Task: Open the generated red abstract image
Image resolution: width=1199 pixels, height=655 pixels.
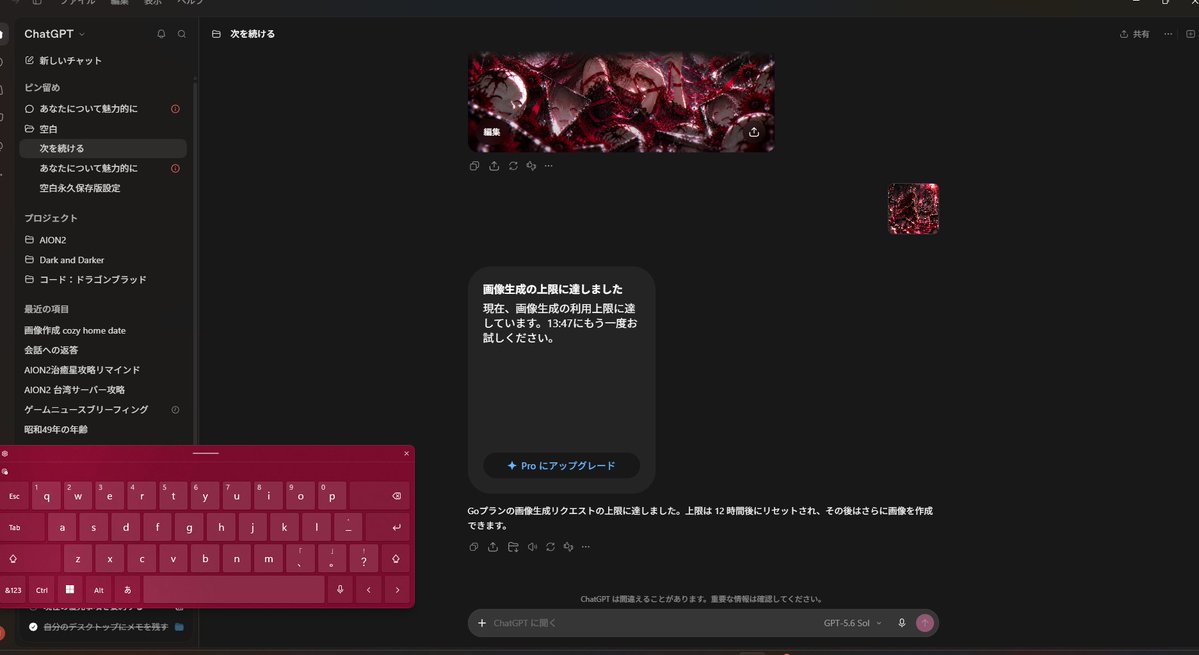Action: 621,102
